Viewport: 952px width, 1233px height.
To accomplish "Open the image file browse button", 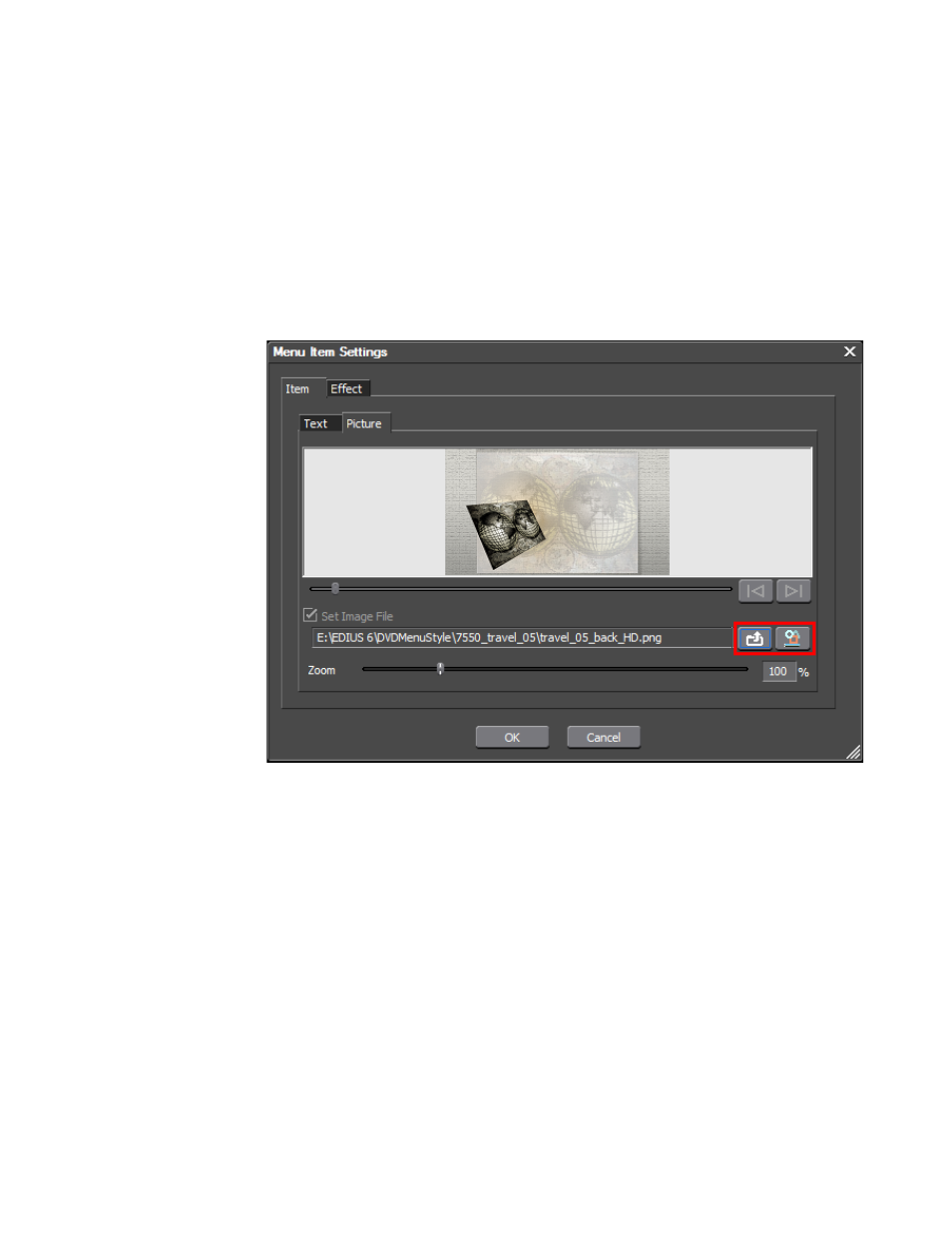I will click(755, 638).
